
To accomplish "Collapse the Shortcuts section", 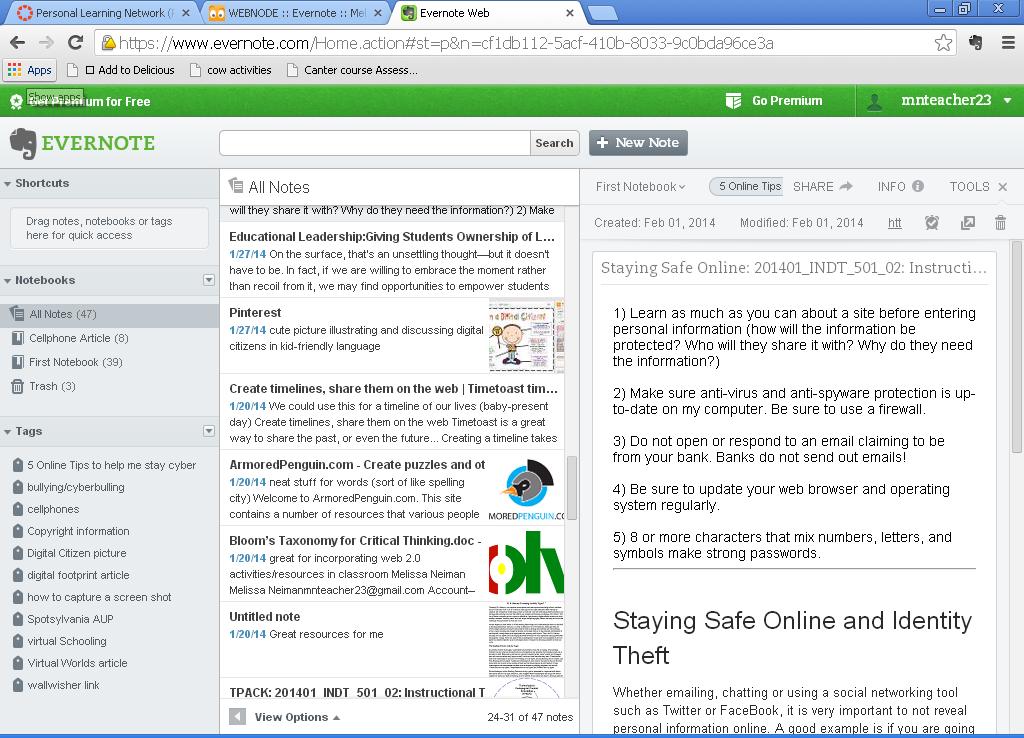I will [x=7, y=184].
